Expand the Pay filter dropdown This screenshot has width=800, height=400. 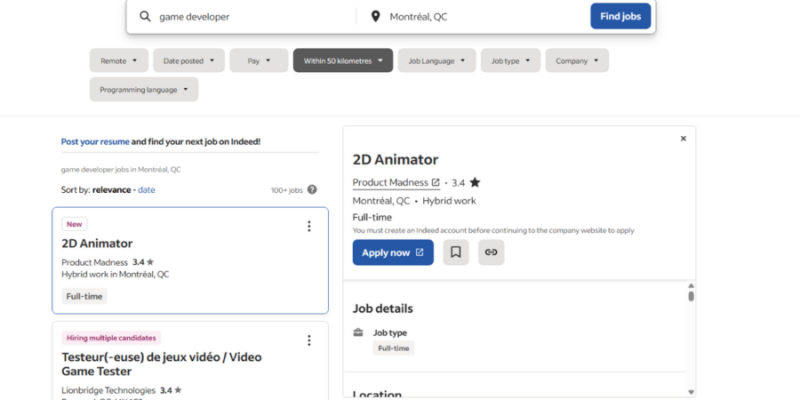[258, 61]
